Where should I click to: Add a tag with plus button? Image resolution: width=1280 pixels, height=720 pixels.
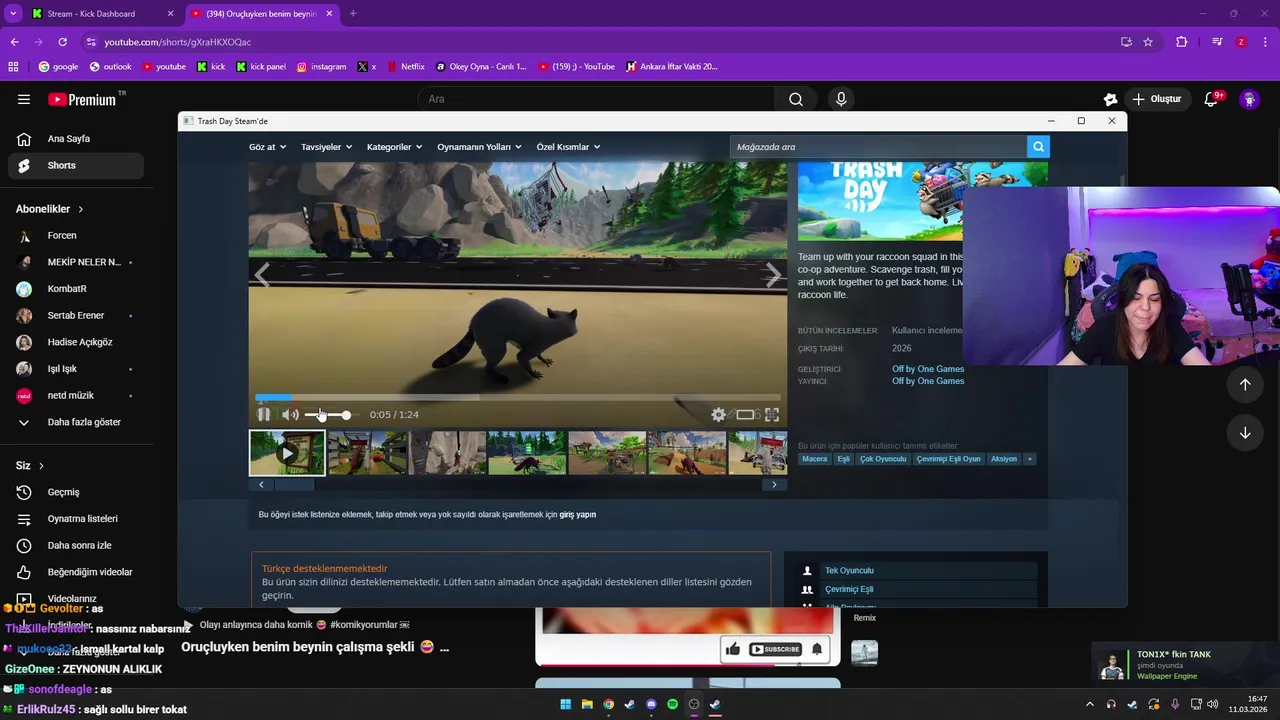pos(1029,459)
